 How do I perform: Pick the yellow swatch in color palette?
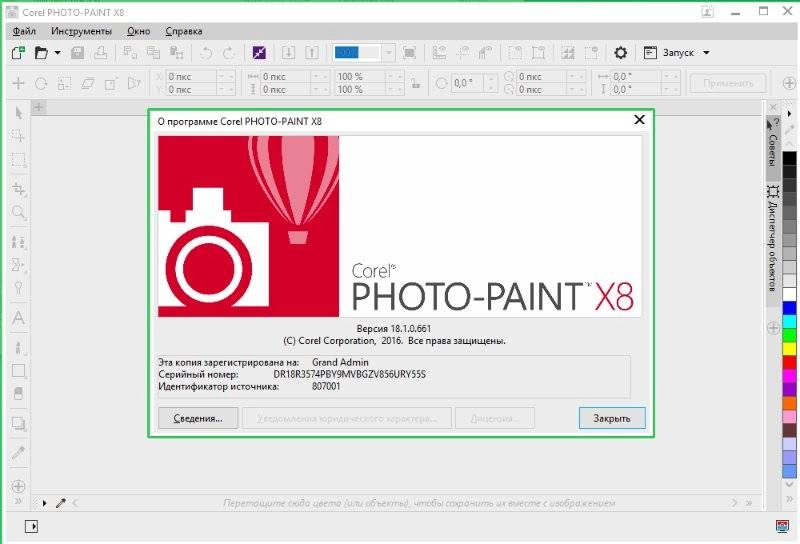click(x=789, y=349)
